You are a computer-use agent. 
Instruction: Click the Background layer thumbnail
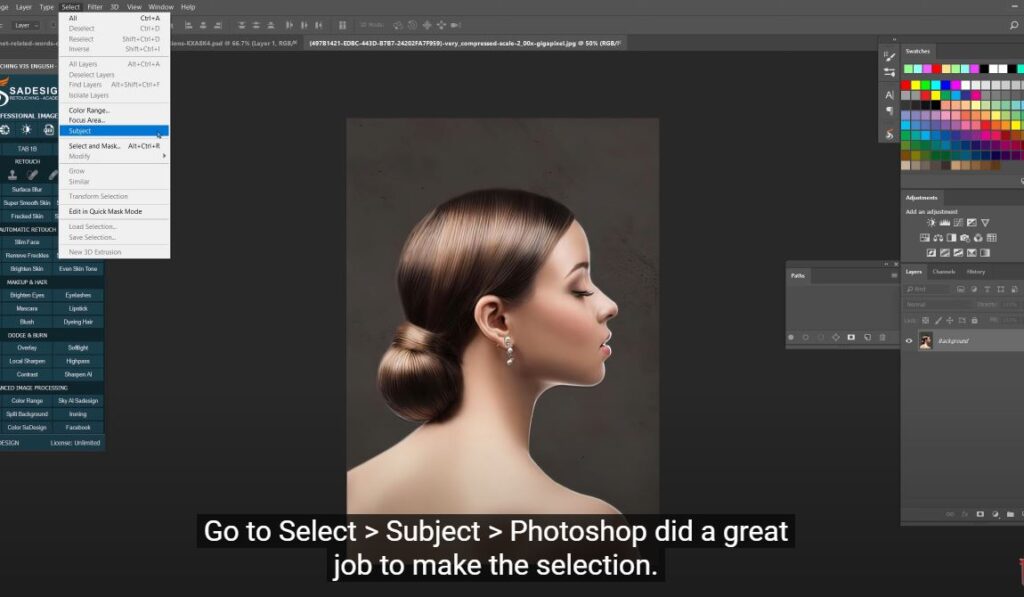pyautogui.click(x=926, y=341)
